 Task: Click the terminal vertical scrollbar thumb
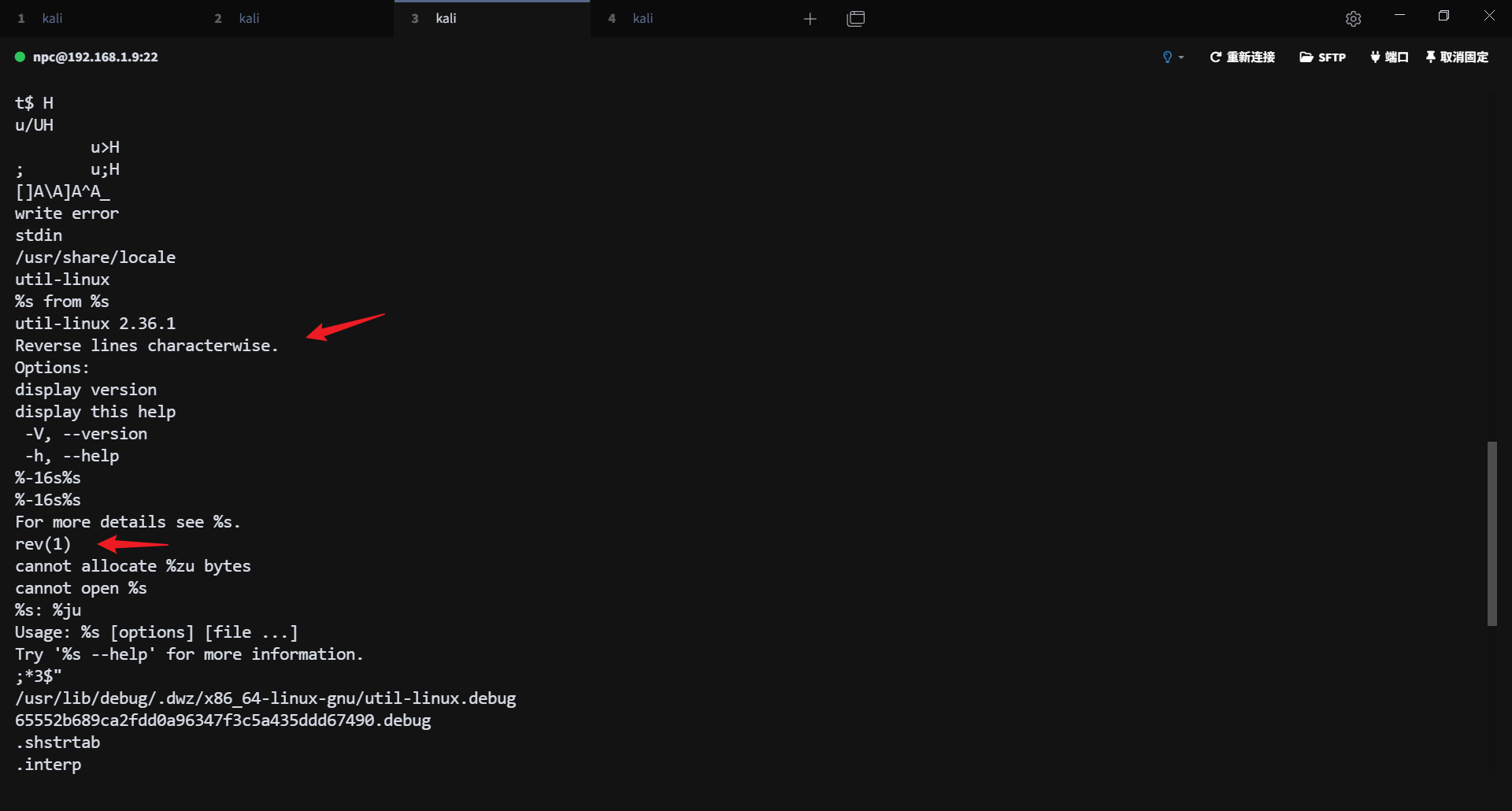click(1492, 533)
